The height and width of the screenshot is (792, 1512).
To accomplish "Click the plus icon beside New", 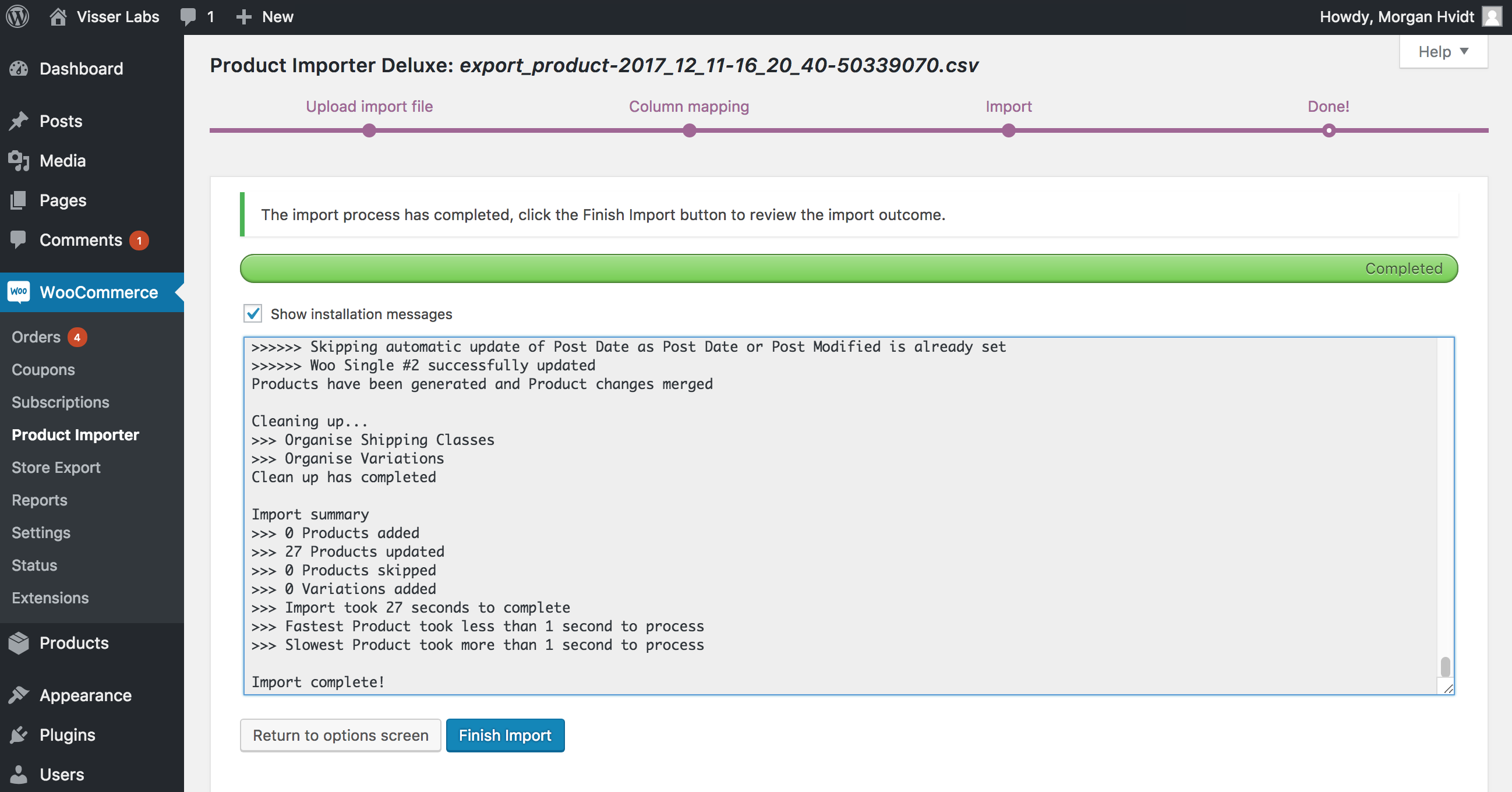I will [243, 17].
